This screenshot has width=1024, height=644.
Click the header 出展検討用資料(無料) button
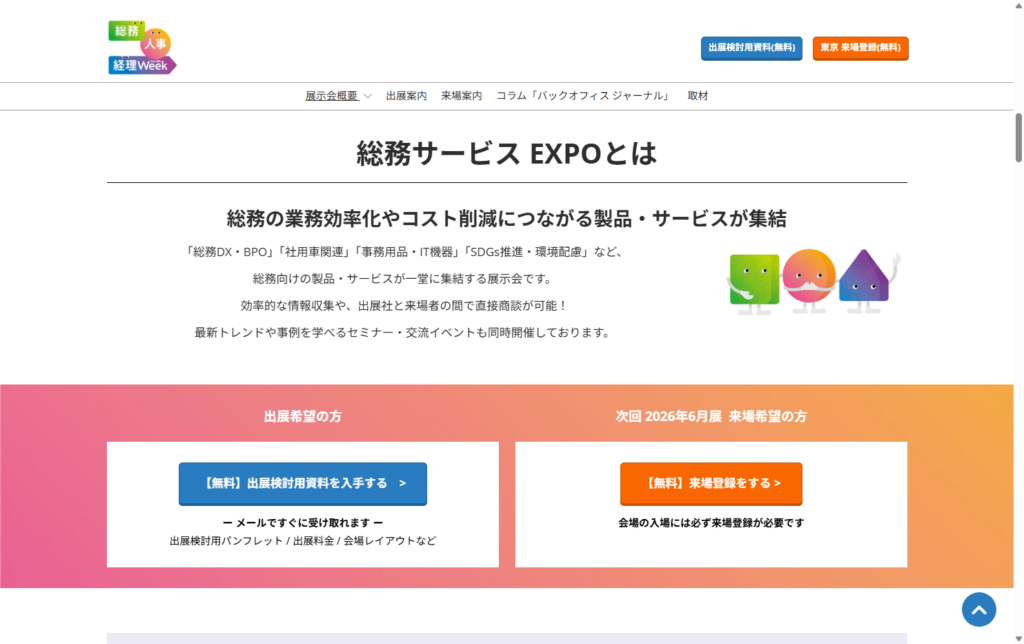751,48
